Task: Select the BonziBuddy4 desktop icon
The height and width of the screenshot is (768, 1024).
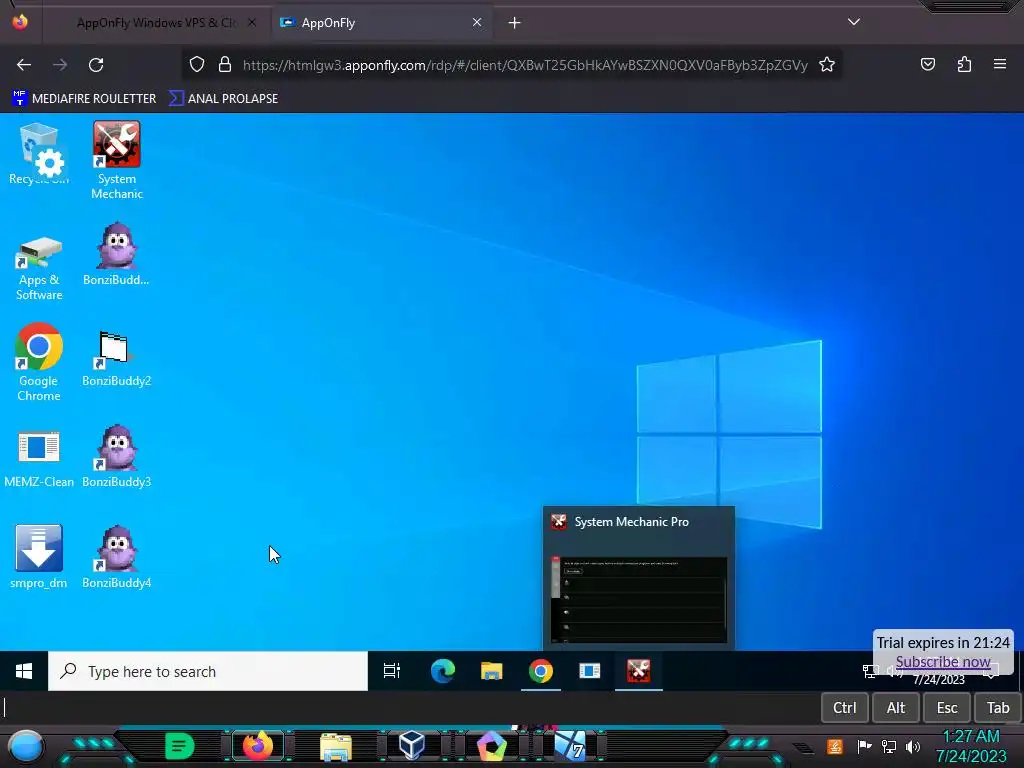Action: tap(116, 557)
